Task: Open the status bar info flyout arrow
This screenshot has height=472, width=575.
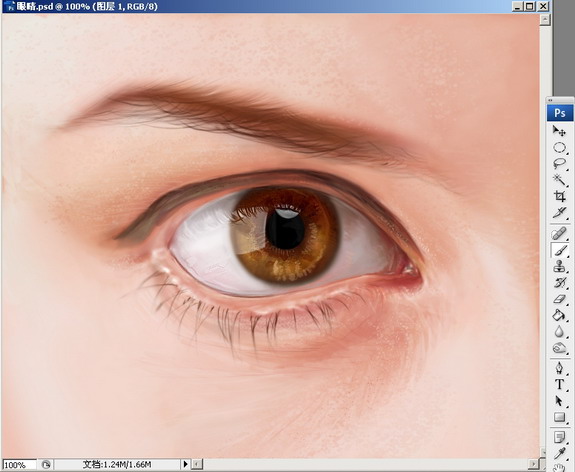Action: [185, 464]
